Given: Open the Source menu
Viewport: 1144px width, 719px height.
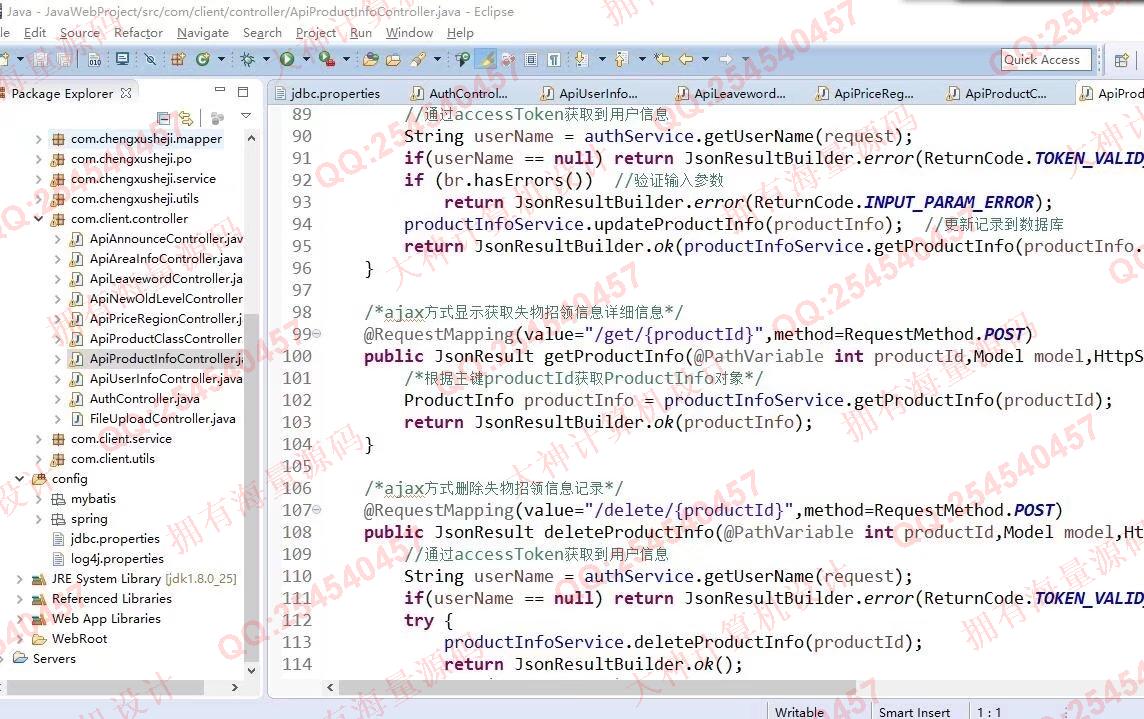Looking at the screenshot, I should [x=80, y=33].
